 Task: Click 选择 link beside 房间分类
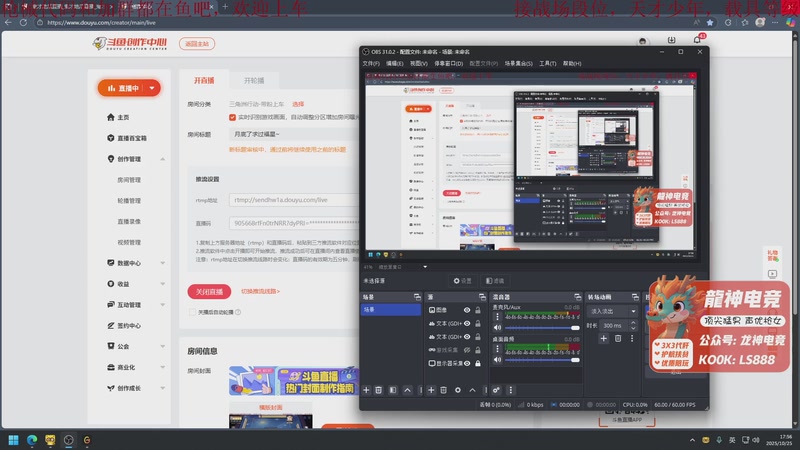298,104
